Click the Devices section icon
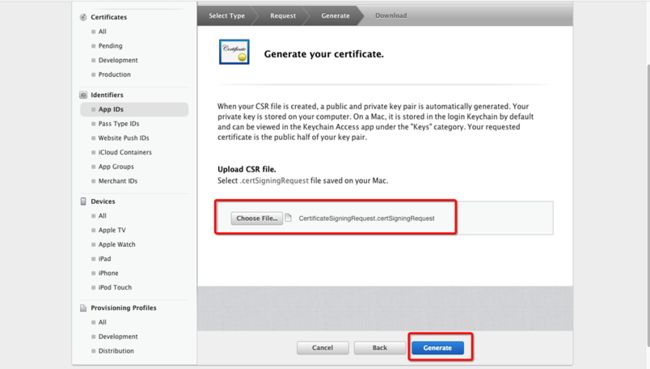This screenshot has width=650, height=369. click(83, 201)
